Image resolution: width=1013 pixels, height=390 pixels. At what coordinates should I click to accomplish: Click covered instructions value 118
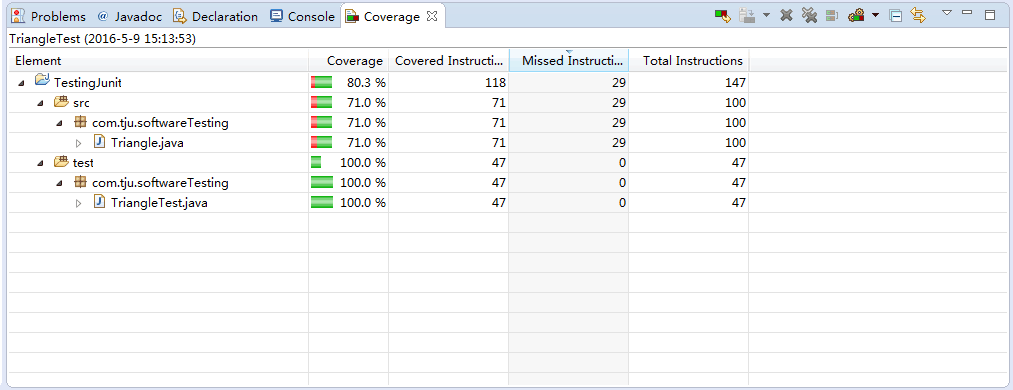coord(495,83)
